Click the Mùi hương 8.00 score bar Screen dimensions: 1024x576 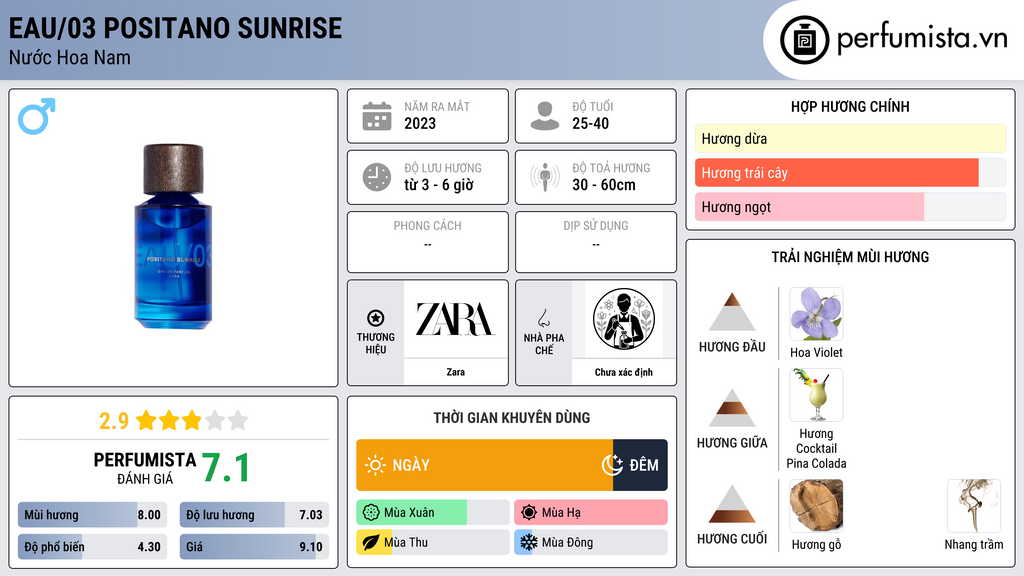pos(92,515)
